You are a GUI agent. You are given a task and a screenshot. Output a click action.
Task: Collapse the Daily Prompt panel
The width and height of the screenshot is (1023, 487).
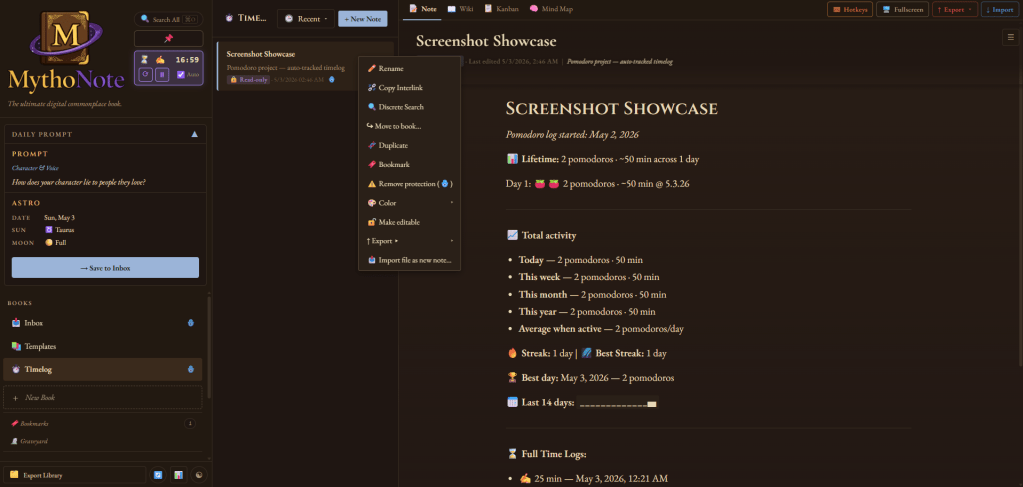tap(194, 134)
